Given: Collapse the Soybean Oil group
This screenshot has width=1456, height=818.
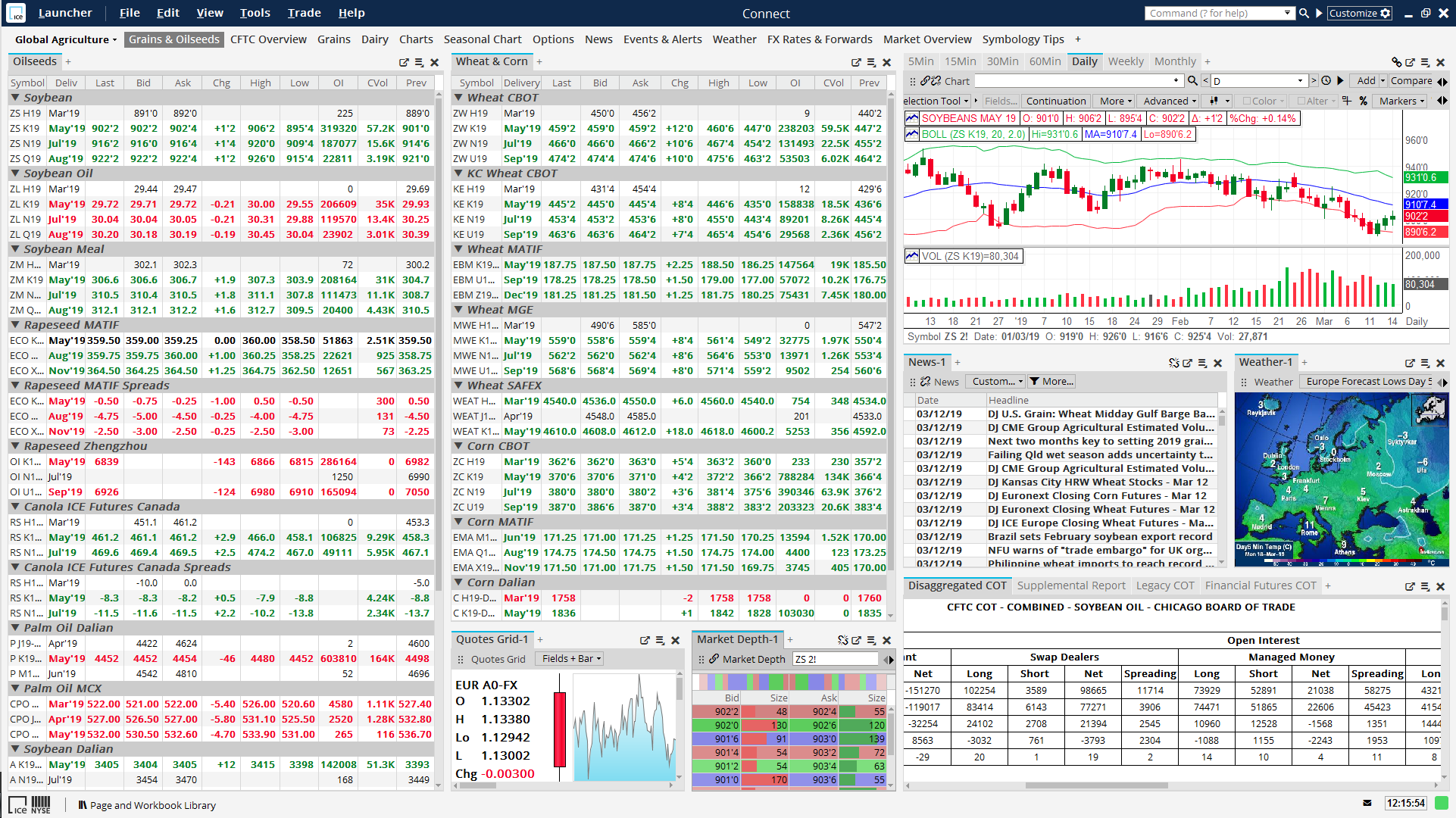Looking at the screenshot, I should tap(15, 173).
